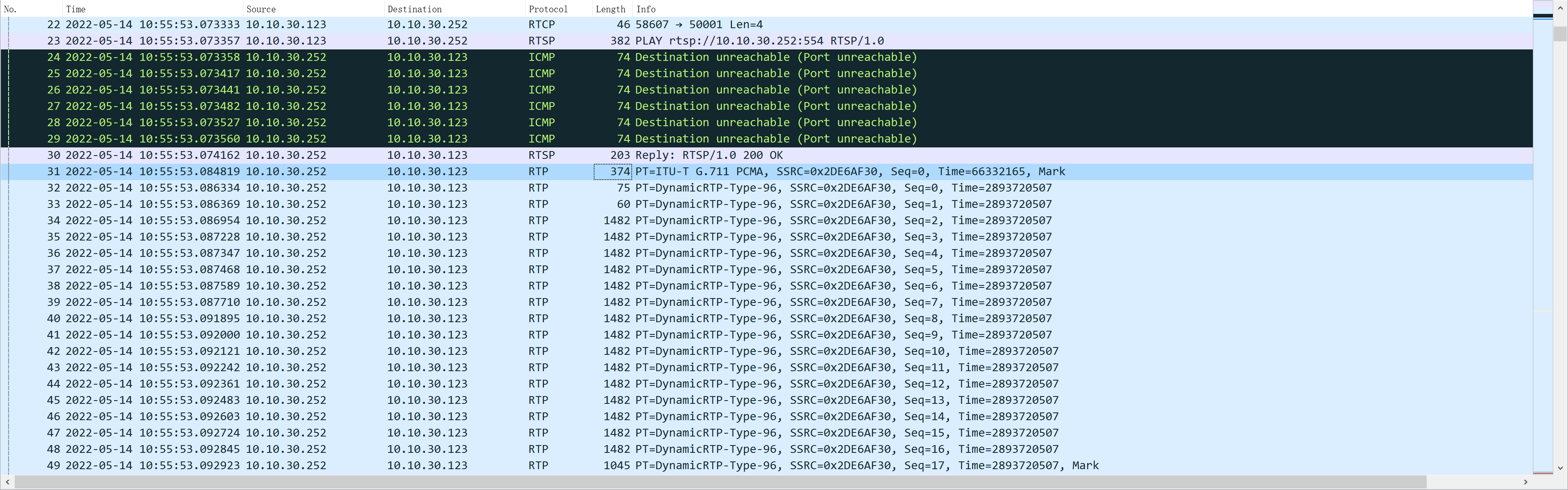Click the vertical scrollbar up arrow

point(1560,8)
